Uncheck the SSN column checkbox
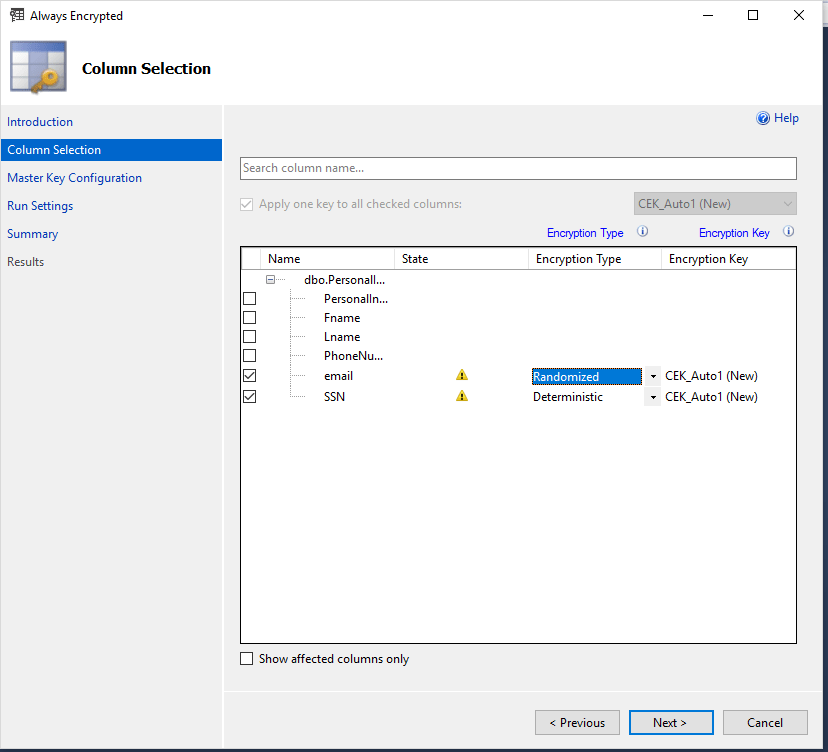 [250, 396]
